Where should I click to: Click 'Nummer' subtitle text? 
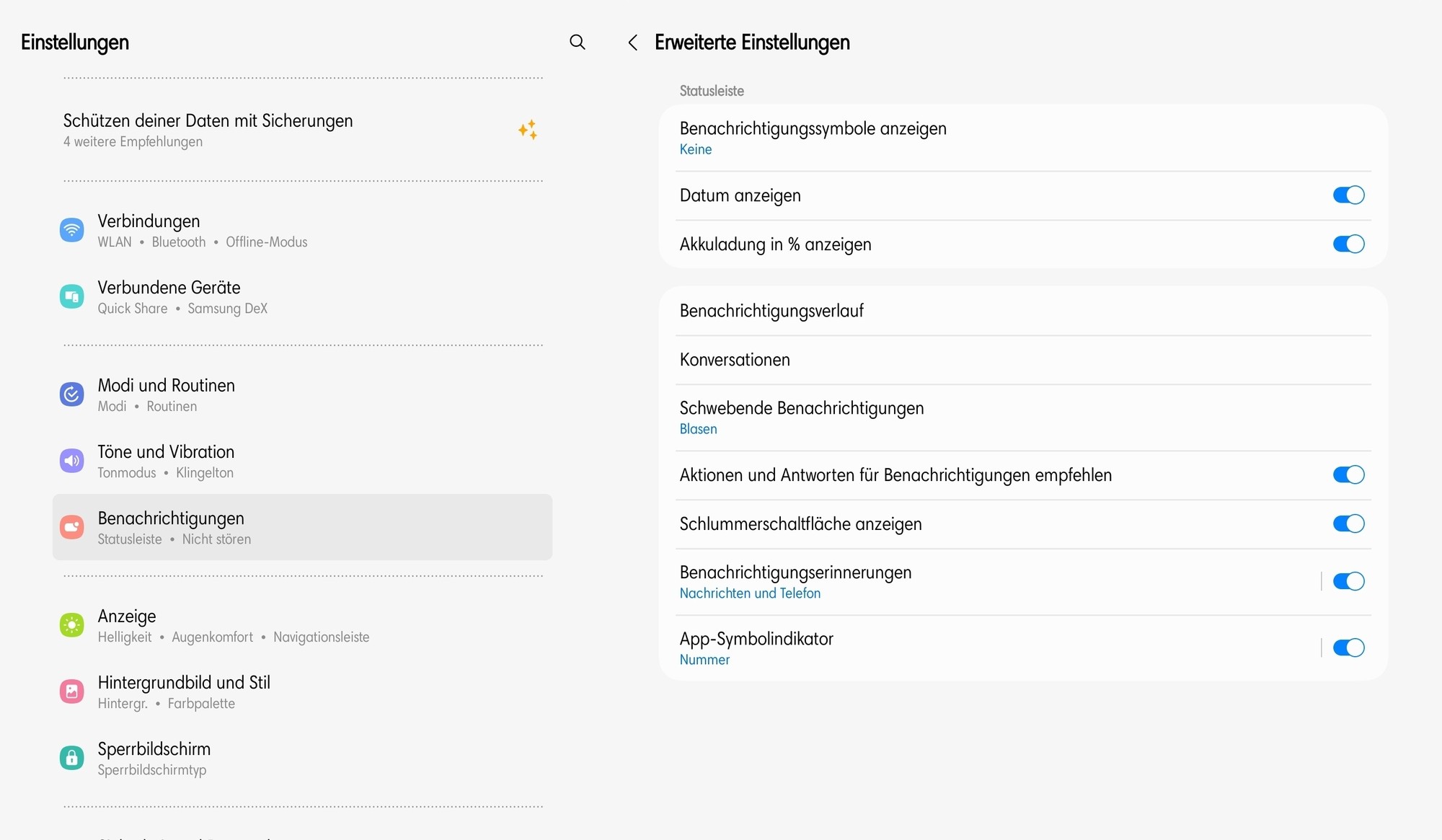point(704,660)
